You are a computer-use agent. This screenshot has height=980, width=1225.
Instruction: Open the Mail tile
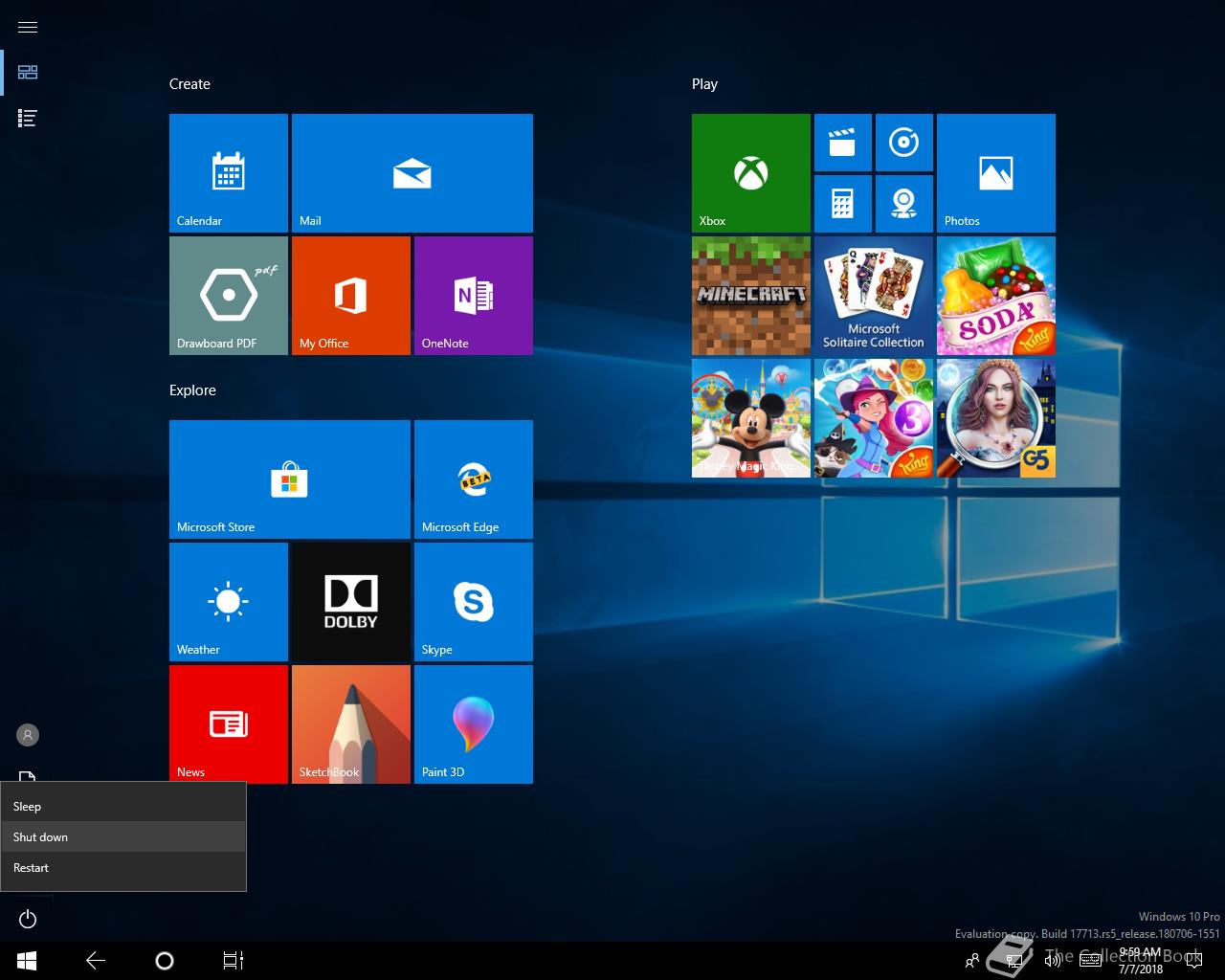coord(412,173)
